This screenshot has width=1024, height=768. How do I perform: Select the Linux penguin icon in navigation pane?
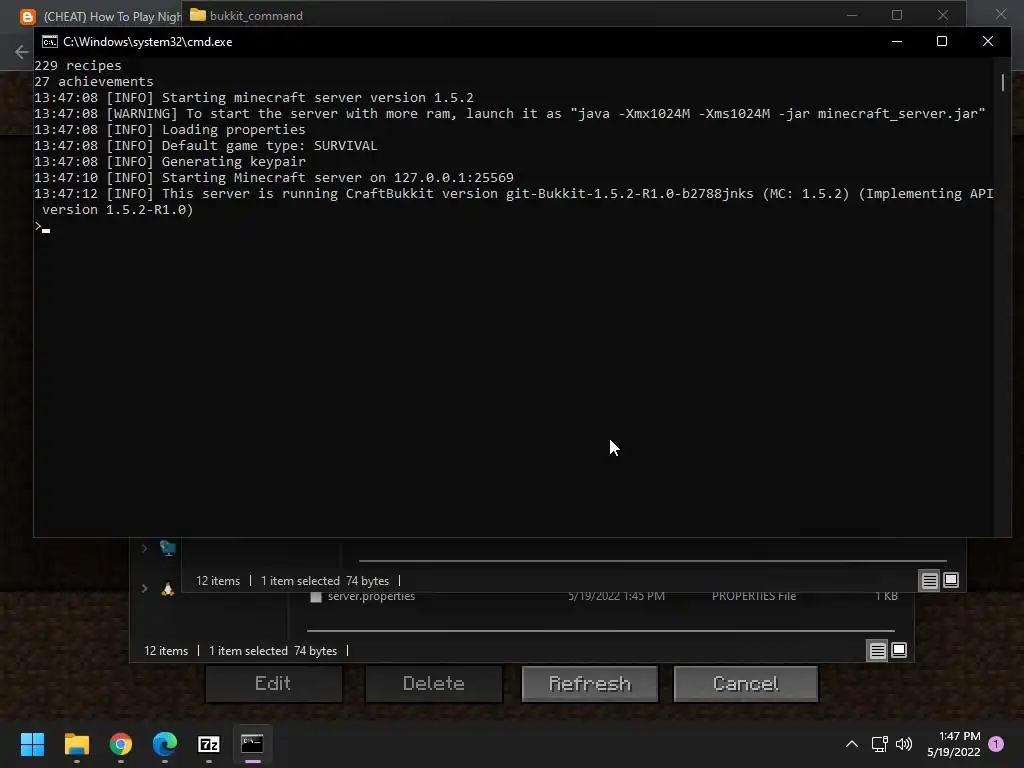click(x=168, y=588)
